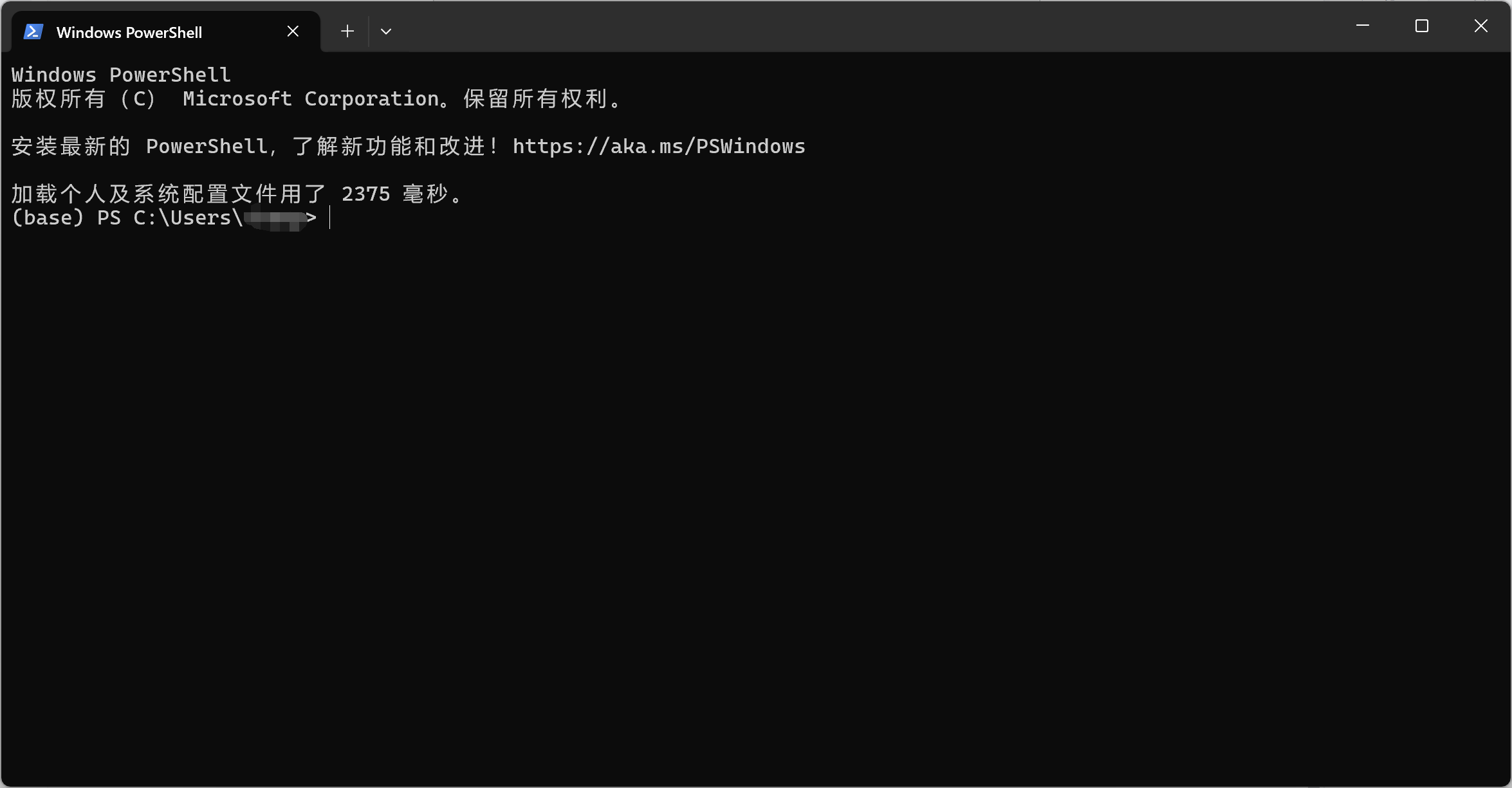Click the C:\Users\ path in the prompt
Image resolution: width=1512 pixels, height=788 pixels.
point(188,217)
